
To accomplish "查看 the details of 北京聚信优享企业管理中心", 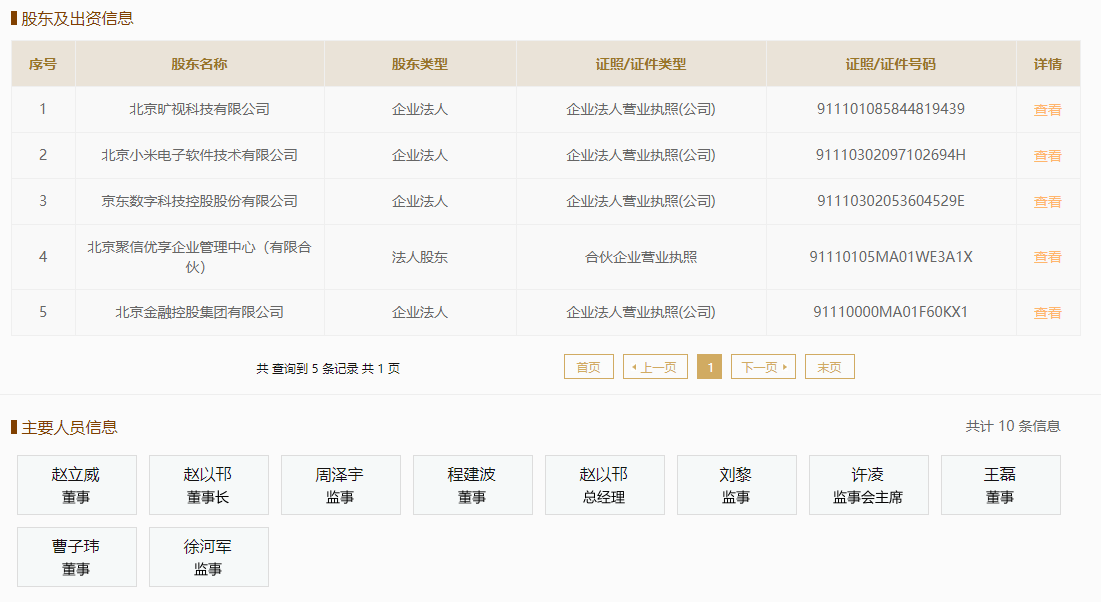I will pos(1047,256).
